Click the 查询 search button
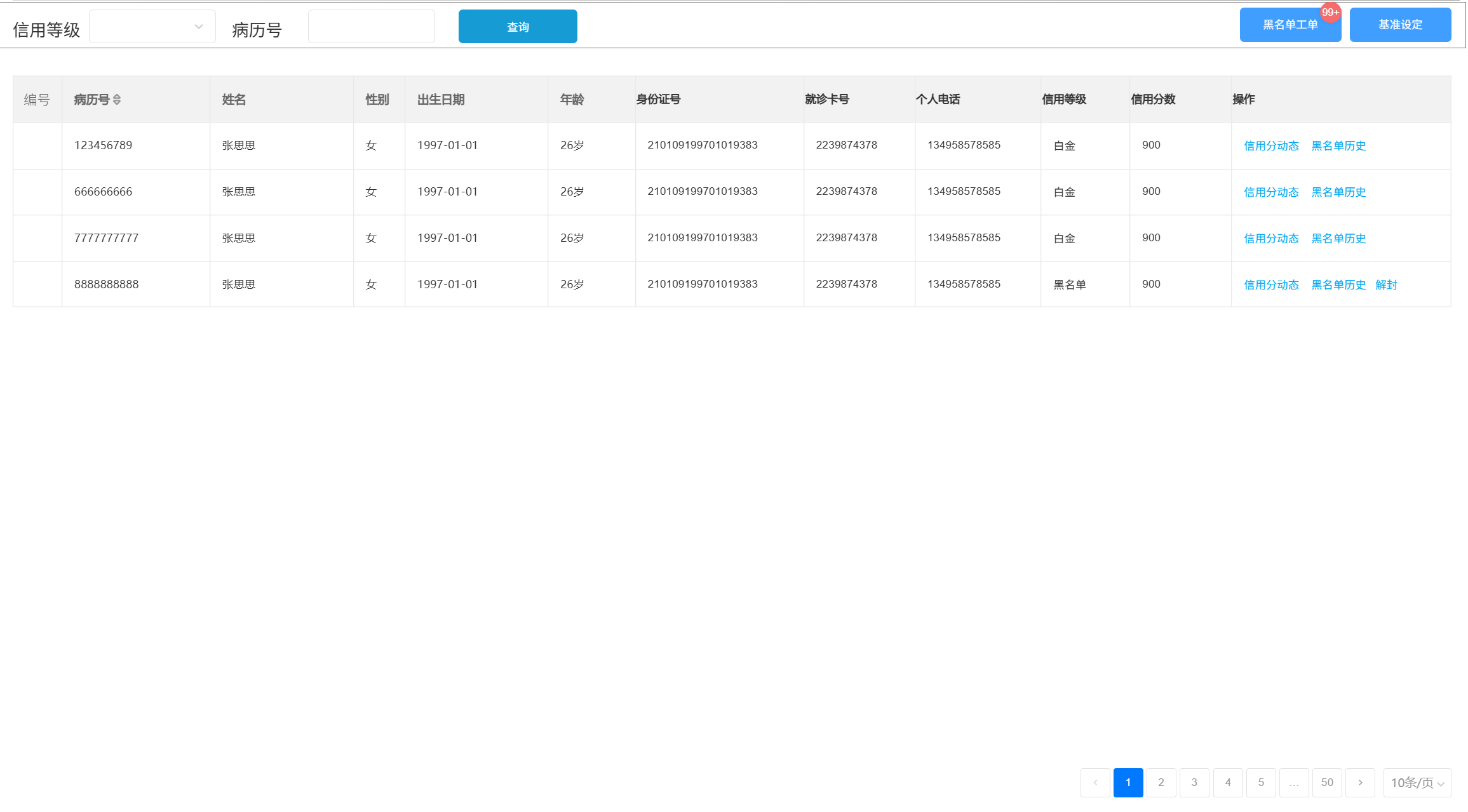 [518, 27]
